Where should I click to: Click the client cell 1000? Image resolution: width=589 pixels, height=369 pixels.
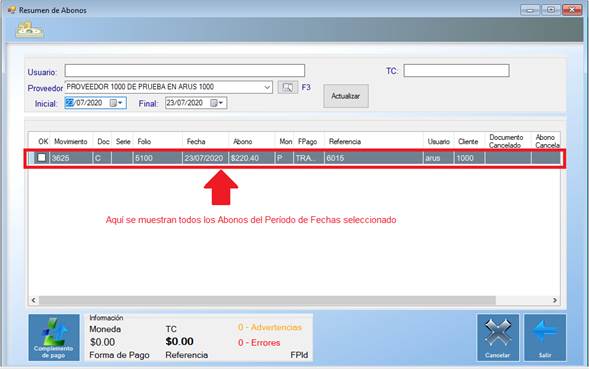(x=470, y=158)
